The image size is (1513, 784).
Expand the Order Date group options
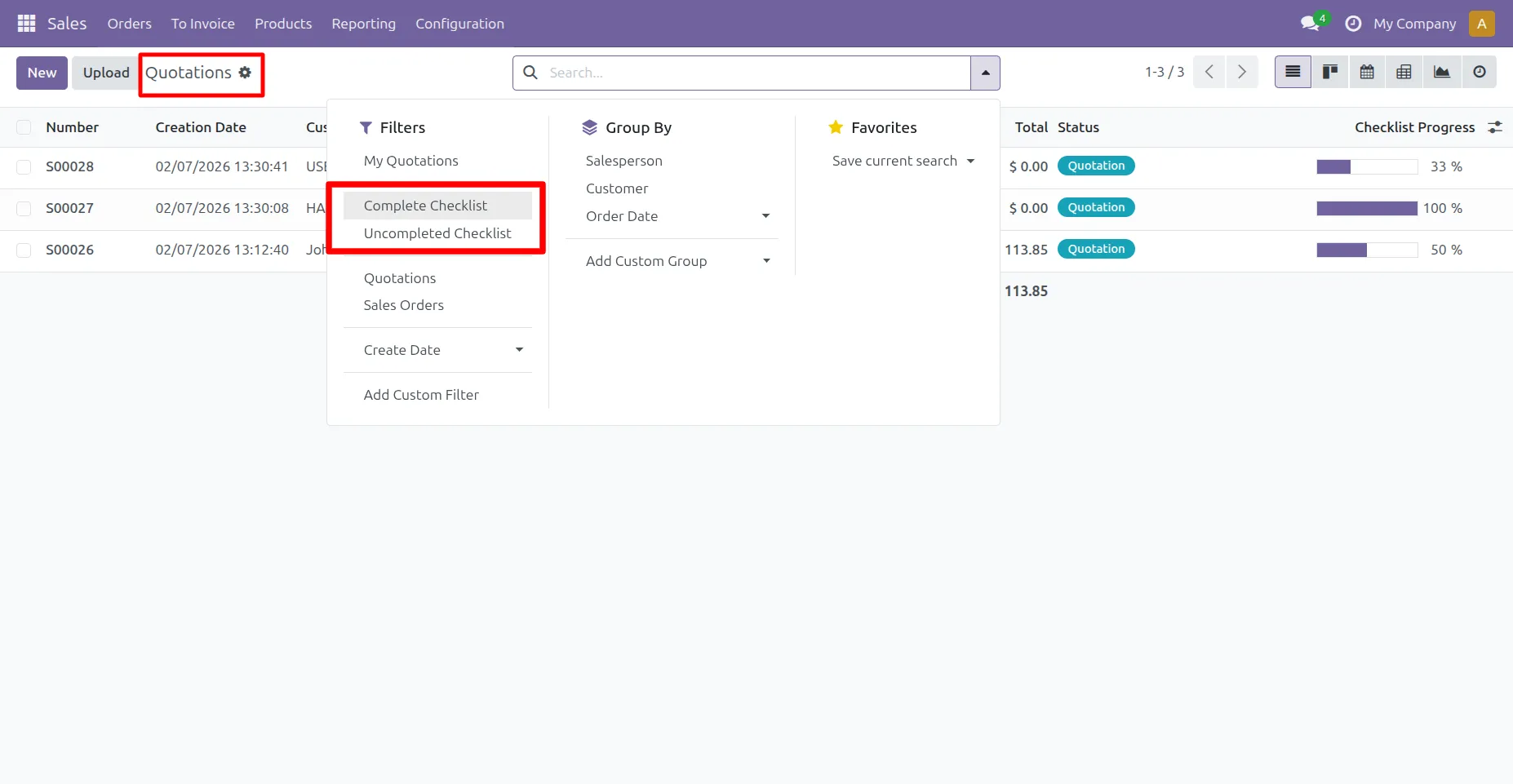(x=765, y=216)
